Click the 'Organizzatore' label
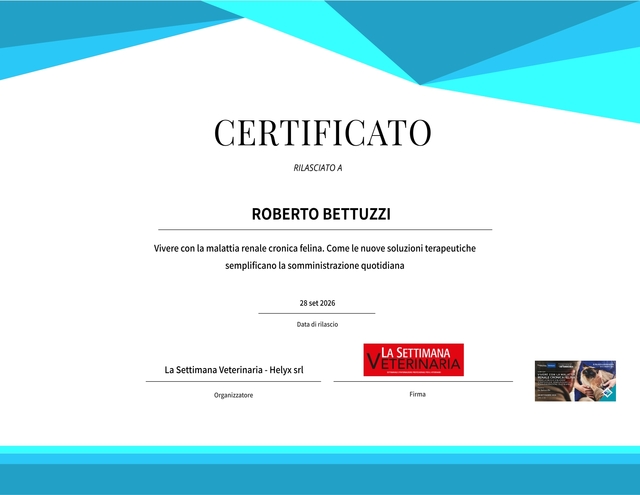The image size is (640, 495). point(233,395)
